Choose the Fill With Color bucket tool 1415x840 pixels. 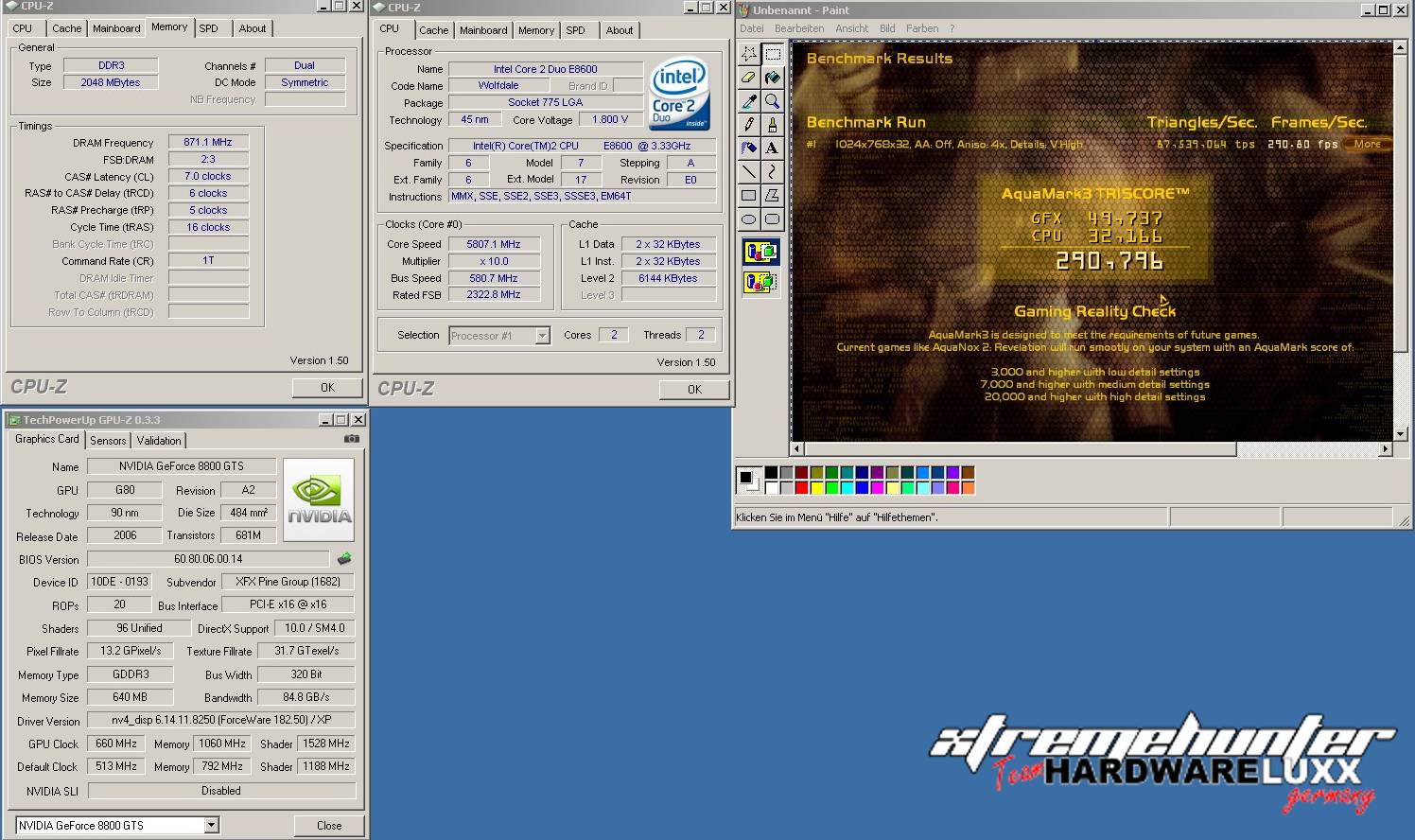pyautogui.click(x=773, y=78)
